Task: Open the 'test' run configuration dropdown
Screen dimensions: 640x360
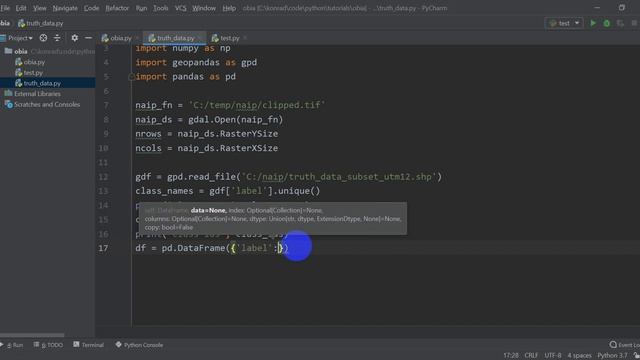Action: click(x=564, y=23)
